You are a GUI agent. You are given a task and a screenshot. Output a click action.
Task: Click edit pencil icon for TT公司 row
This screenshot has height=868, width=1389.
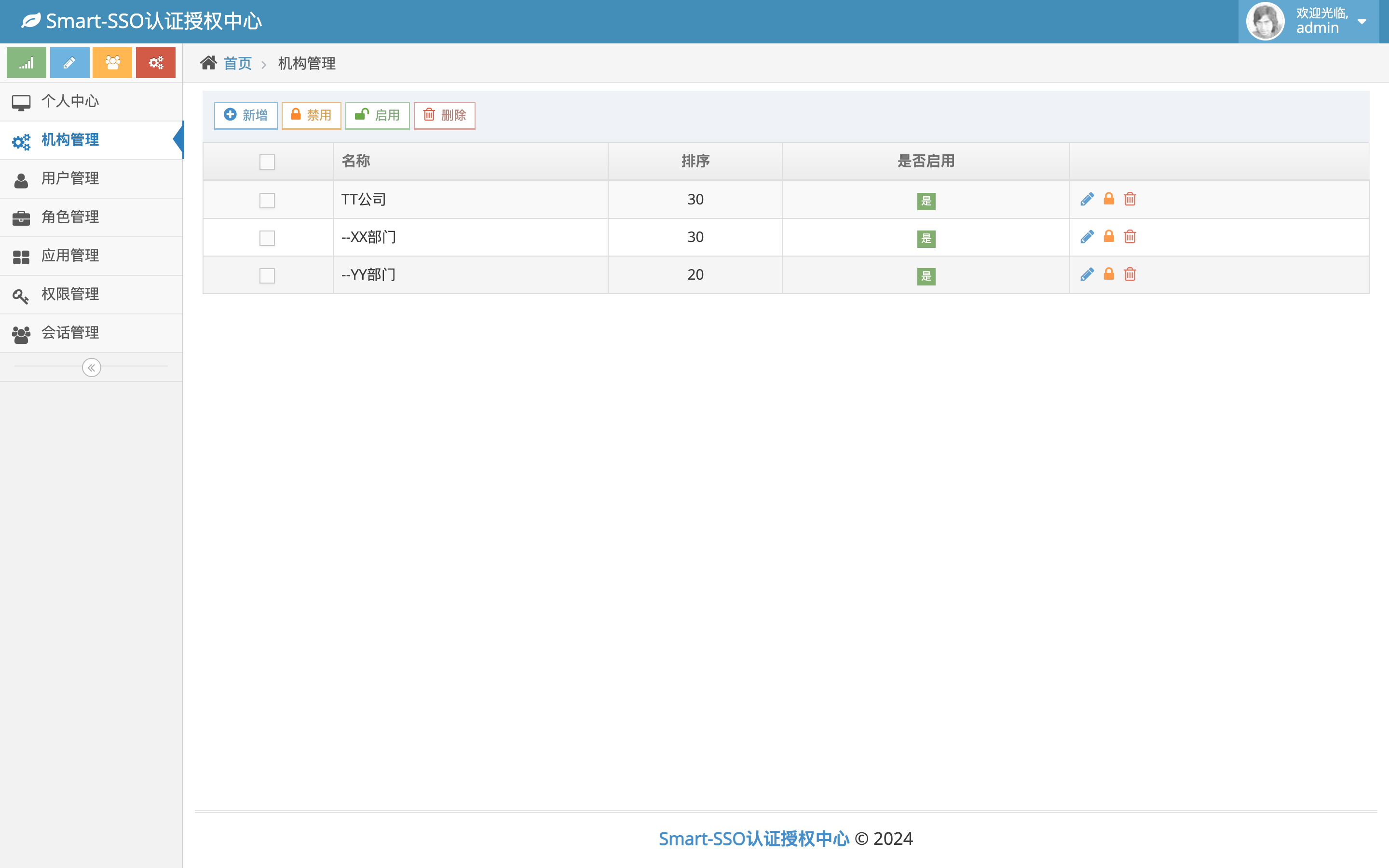click(x=1087, y=199)
